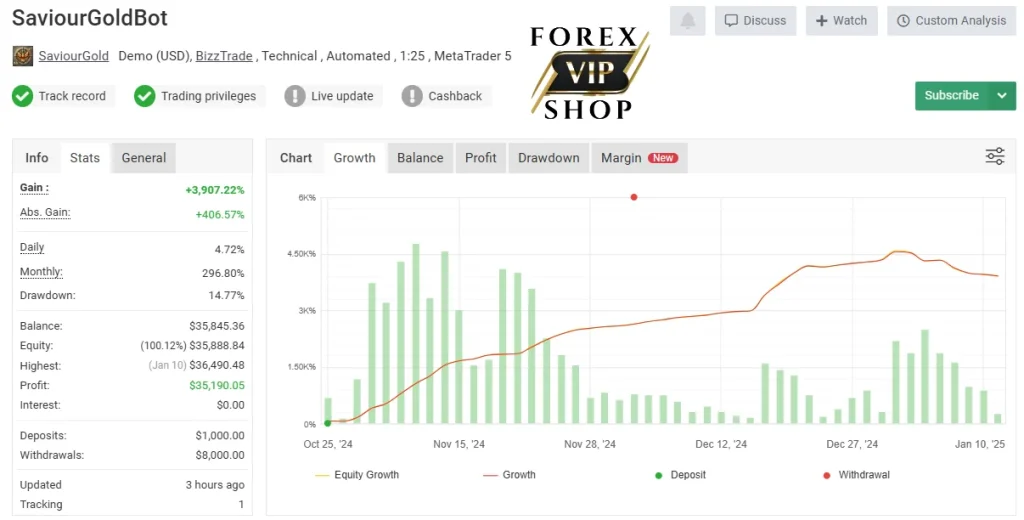Expand the Subscribe dropdown arrow
This screenshot has height=520, width=1024.
[x=1002, y=95]
